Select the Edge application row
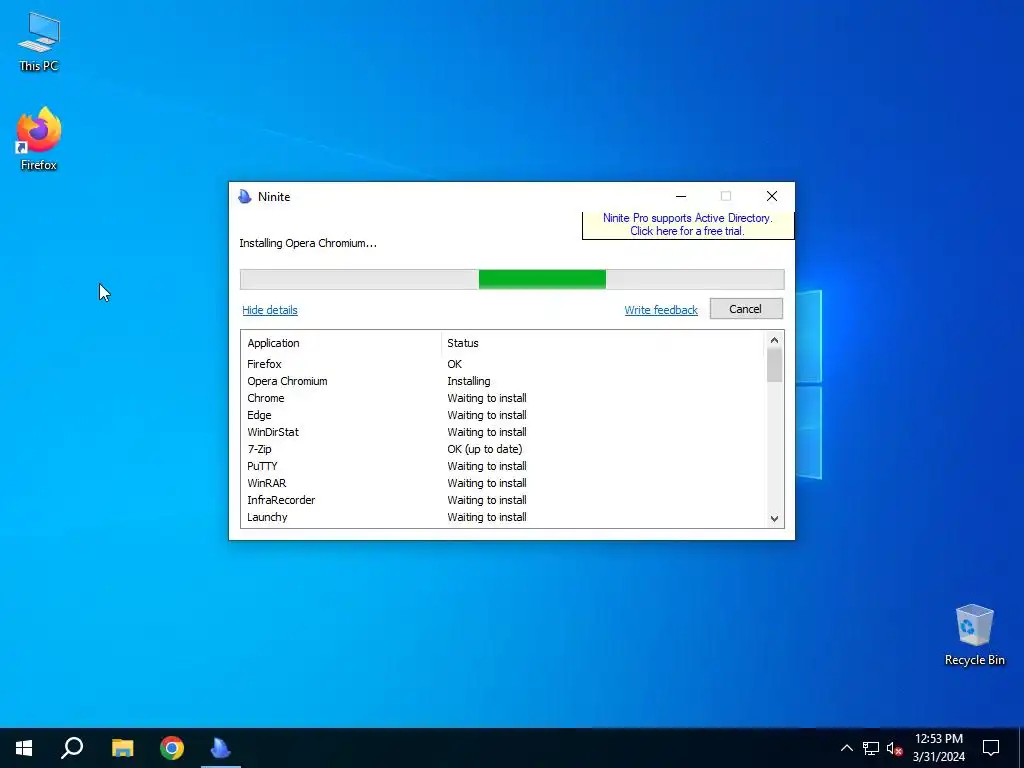 [x=502, y=415]
